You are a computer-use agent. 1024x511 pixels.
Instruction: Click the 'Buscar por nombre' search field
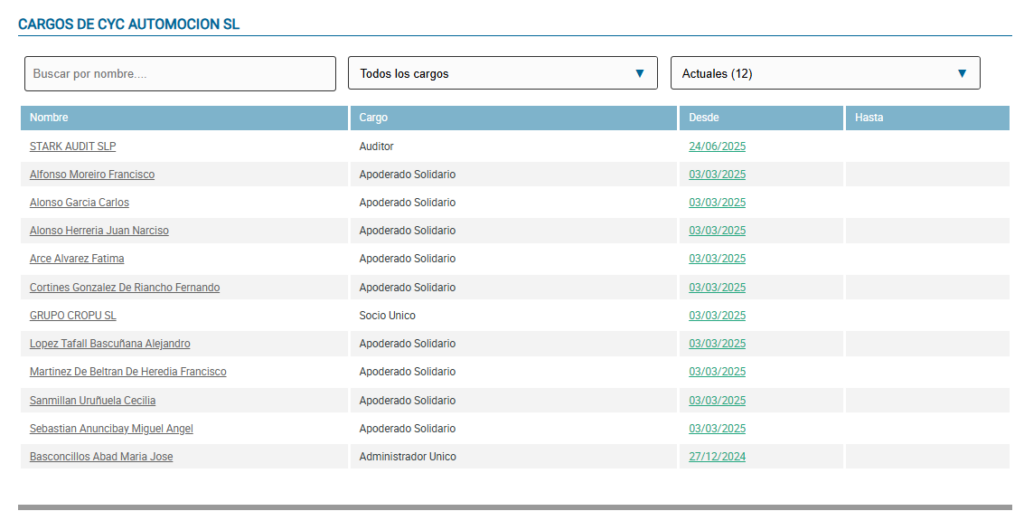[180, 74]
